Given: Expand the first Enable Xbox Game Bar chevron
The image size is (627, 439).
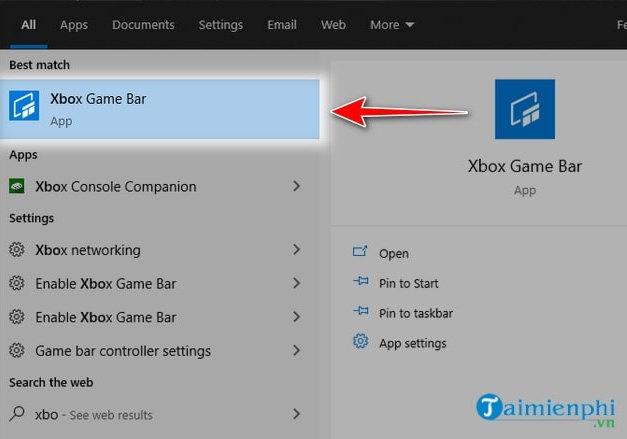Looking at the screenshot, I should pyautogui.click(x=296, y=283).
